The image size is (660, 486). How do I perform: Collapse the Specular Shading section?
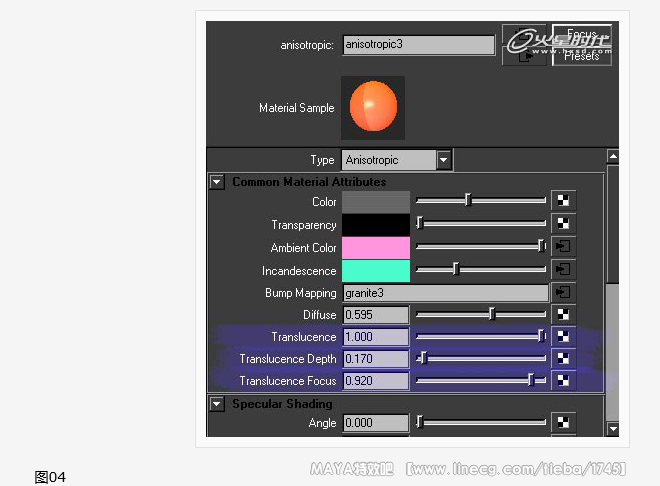217,404
